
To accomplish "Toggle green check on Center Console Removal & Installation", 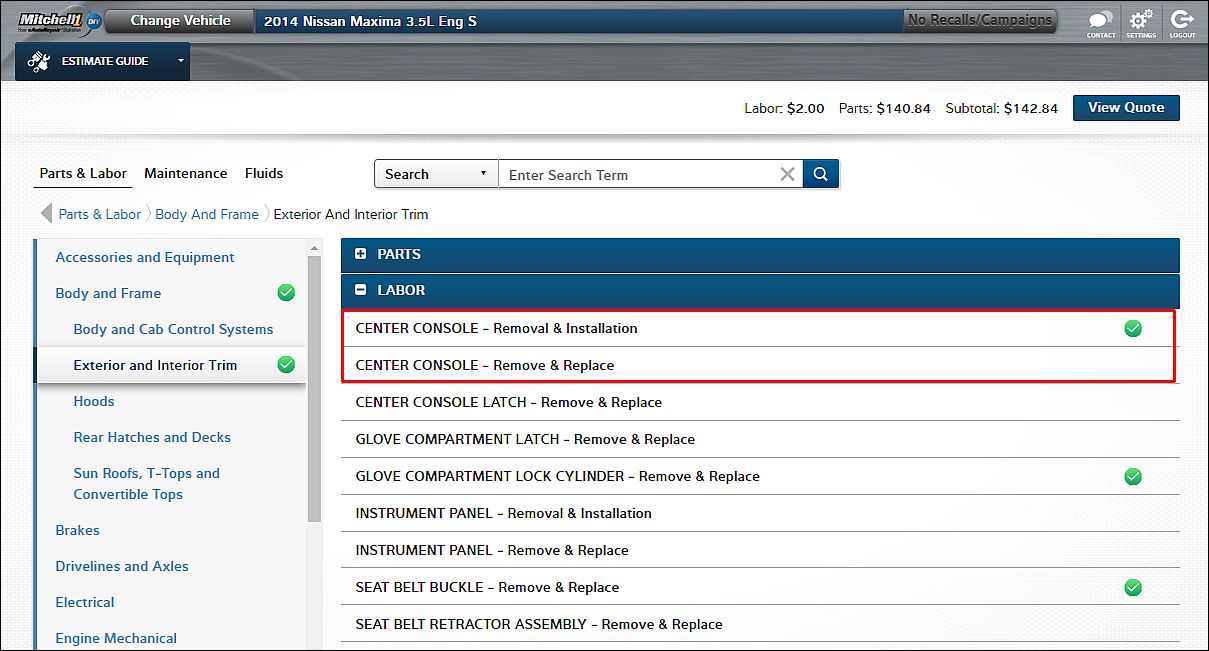I will (x=1132, y=328).
